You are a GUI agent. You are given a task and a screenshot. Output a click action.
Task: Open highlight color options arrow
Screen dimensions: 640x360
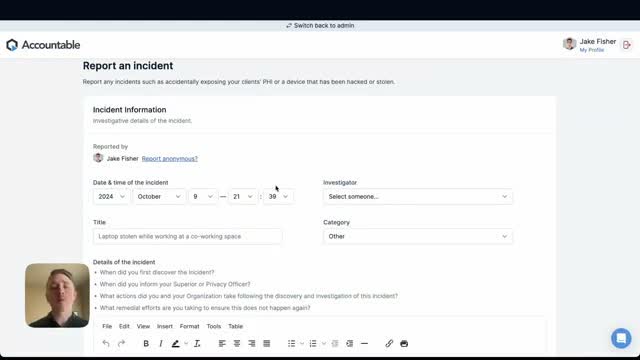click(186, 344)
